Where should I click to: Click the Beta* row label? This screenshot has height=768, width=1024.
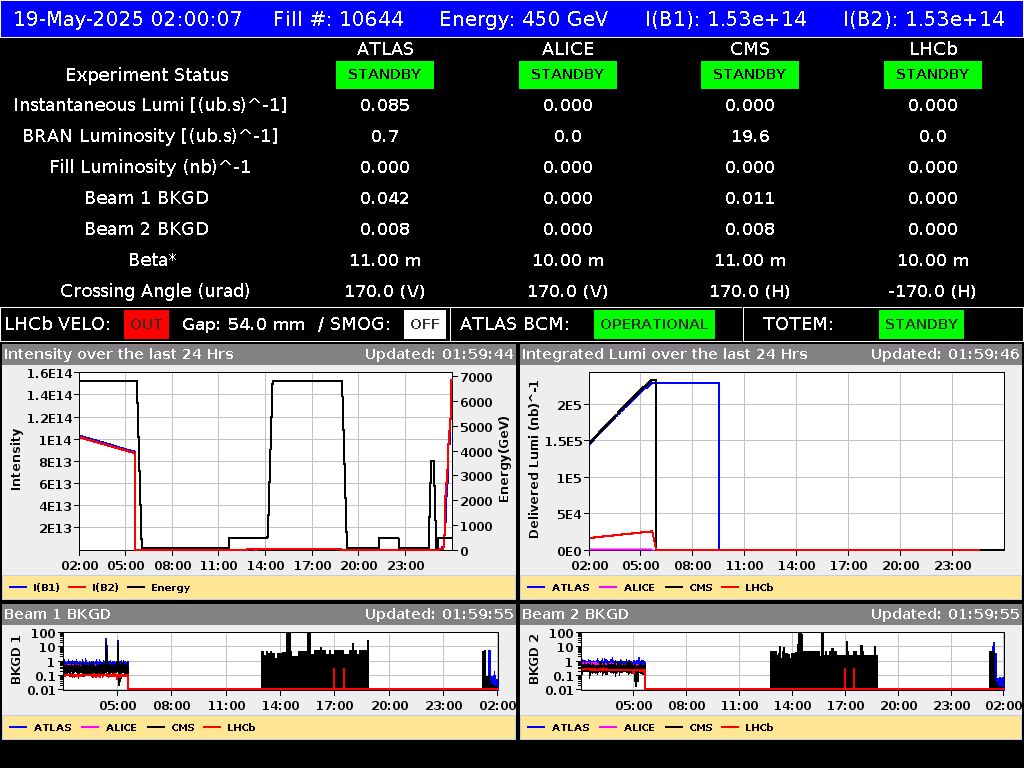(x=153, y=260)
